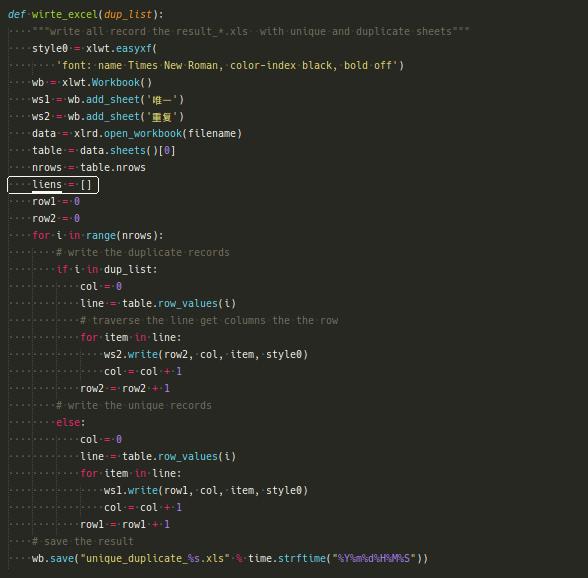Click the 'def' keyword
The width and height of the screenshot is (588, 578).
(16, 14)
